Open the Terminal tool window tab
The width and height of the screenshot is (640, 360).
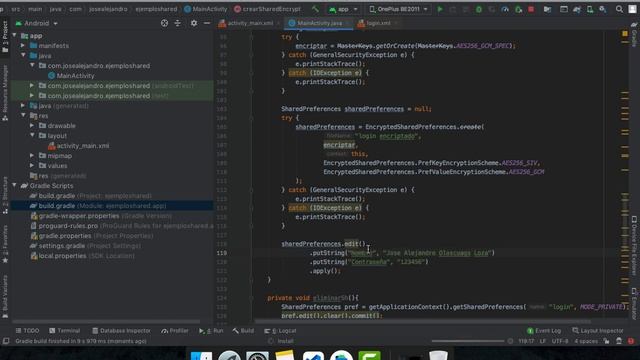[64, 331]
